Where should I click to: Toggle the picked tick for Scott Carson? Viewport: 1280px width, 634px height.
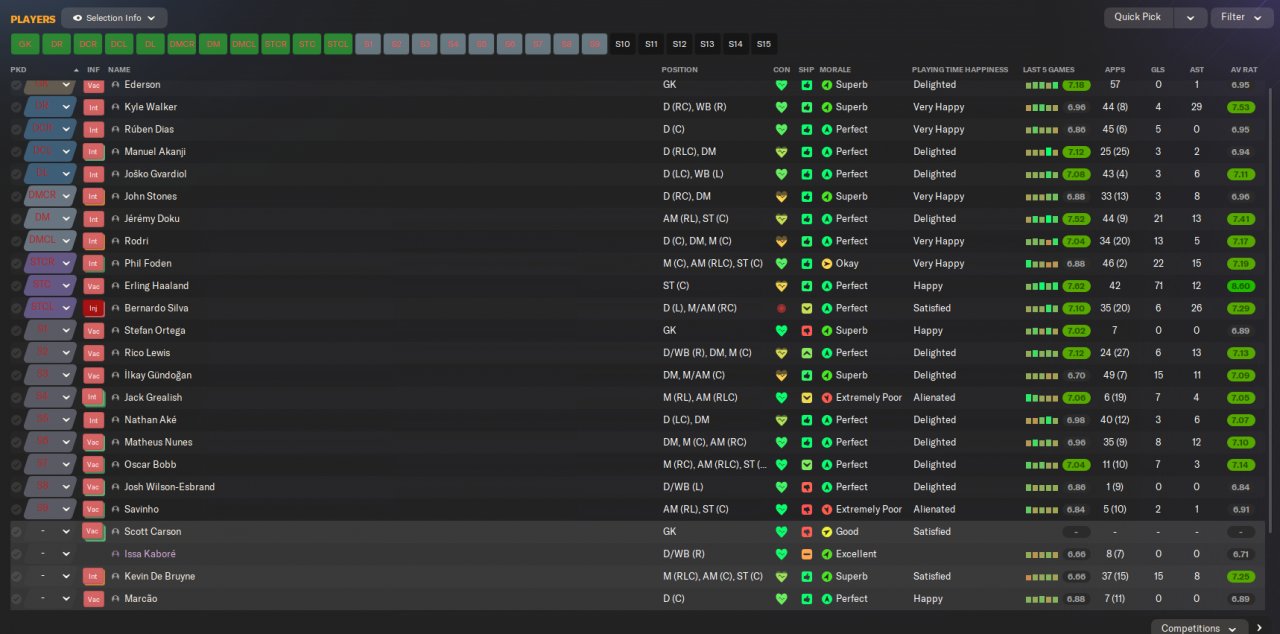pyautogui.click(x=16, y=531)
